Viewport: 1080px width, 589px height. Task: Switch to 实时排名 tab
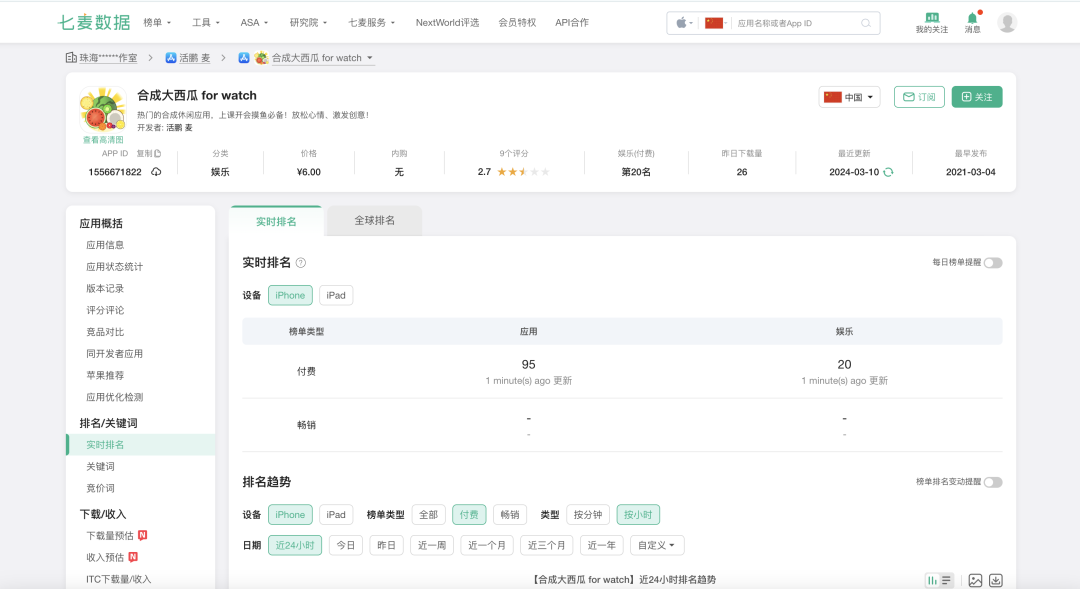point(276,221)
